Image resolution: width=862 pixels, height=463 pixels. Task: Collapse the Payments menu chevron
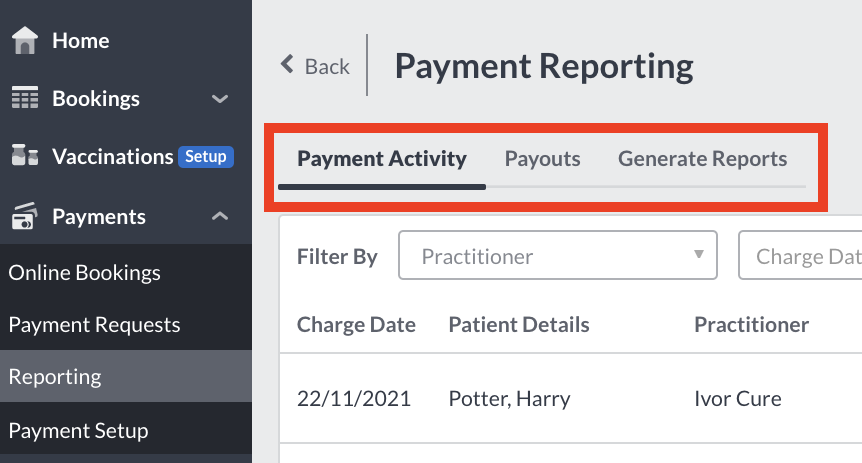220,216
